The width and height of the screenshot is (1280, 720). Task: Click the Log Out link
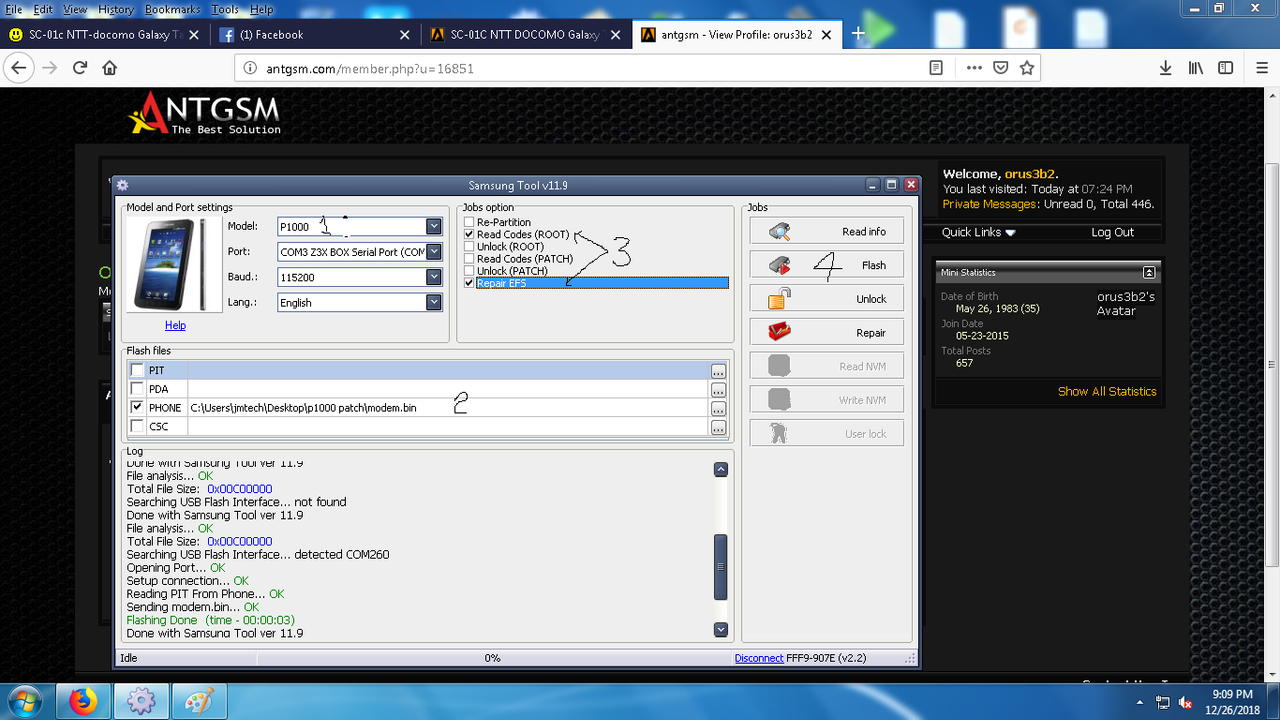click(1112, 232)
